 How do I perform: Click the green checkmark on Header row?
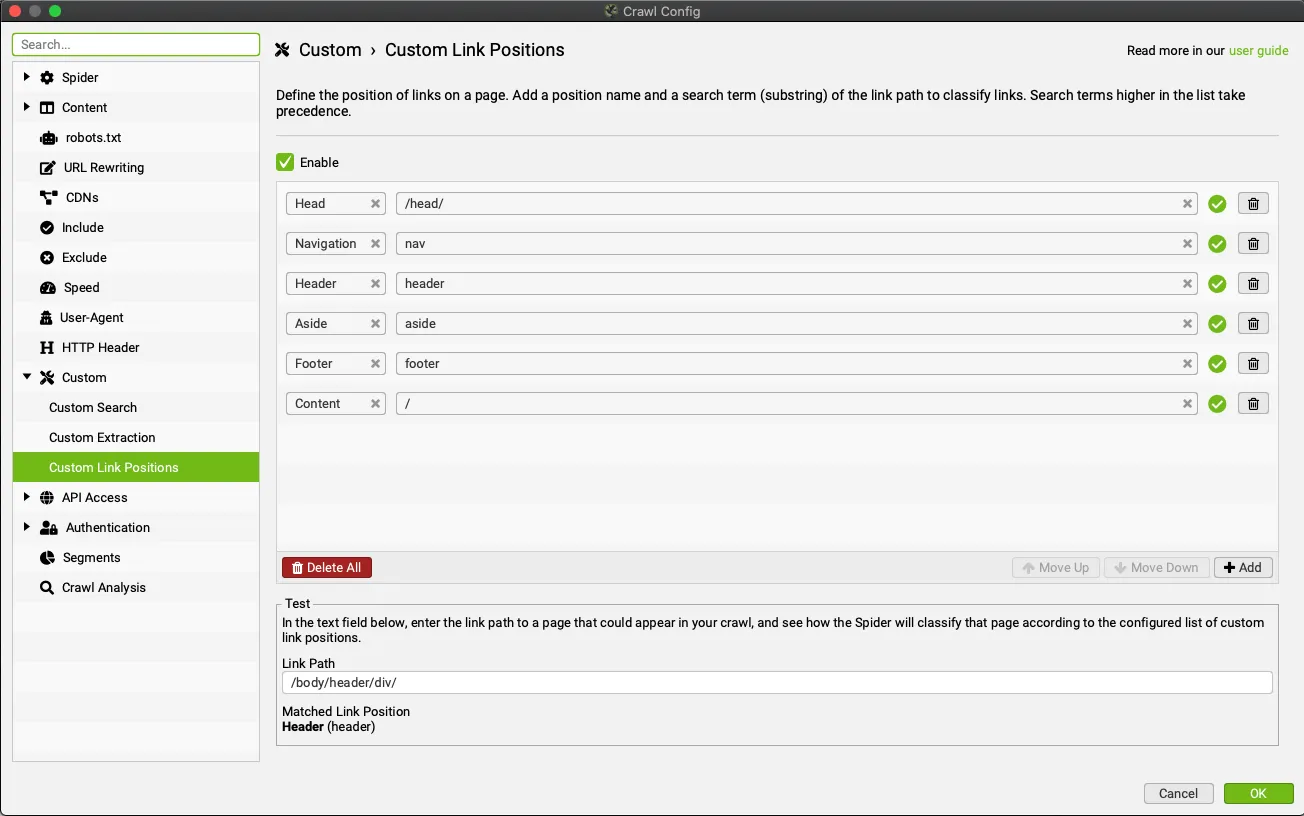pyautogui.click(x=1217, y=284)
